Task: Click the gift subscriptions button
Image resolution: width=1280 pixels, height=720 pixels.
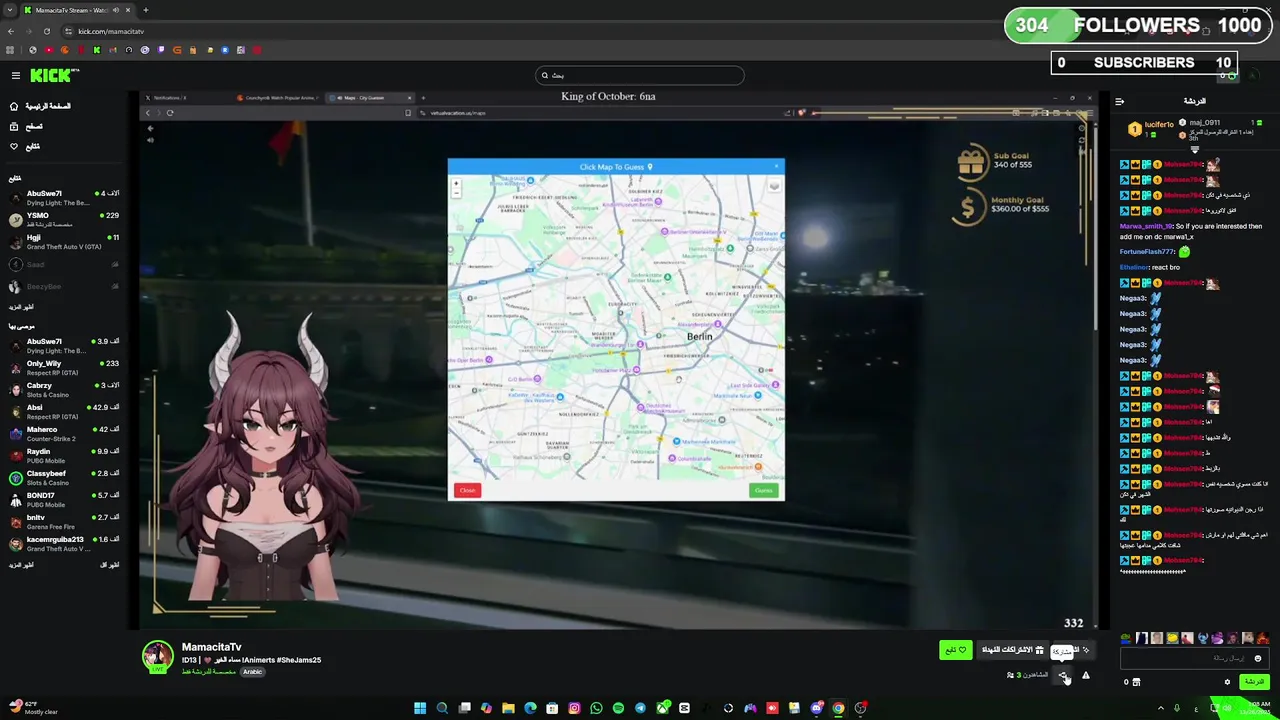Action: 1013,650
